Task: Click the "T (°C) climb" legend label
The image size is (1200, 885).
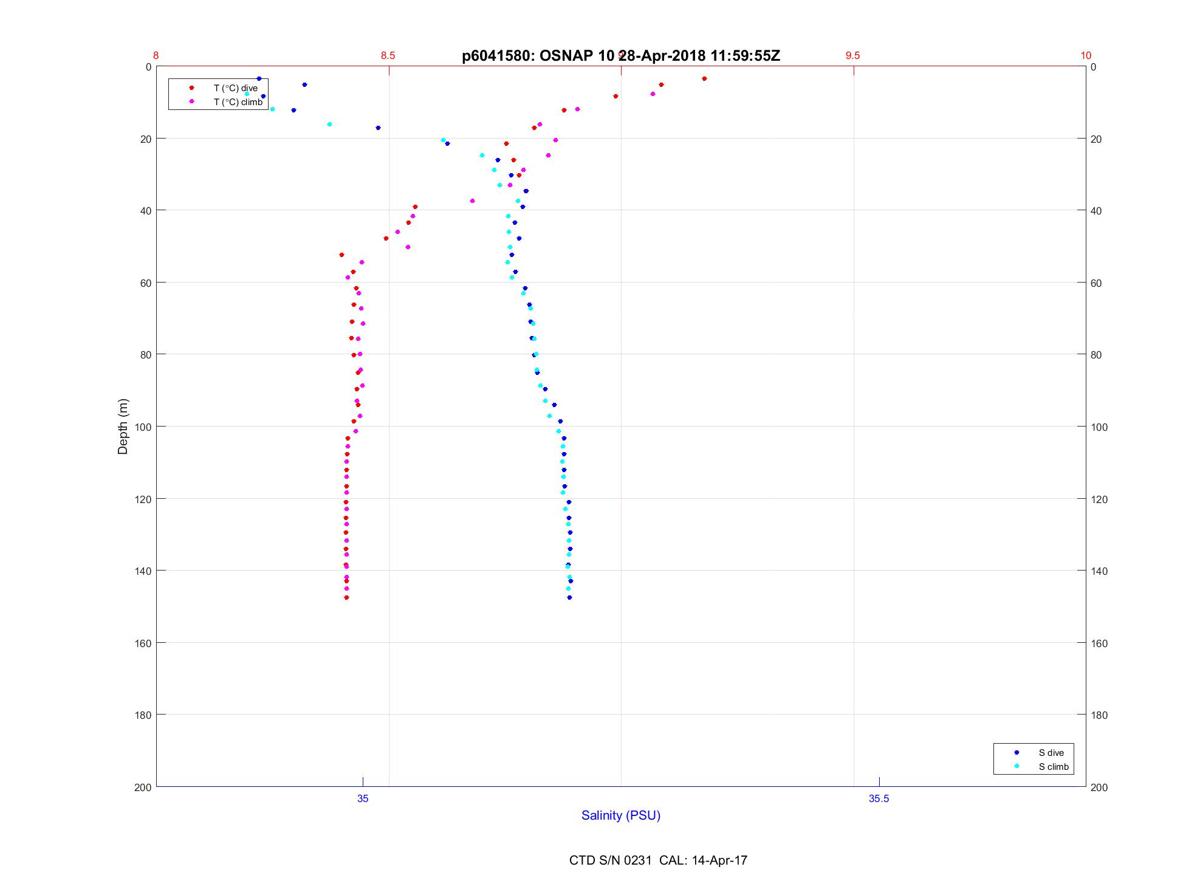Action: click(238, 102)
